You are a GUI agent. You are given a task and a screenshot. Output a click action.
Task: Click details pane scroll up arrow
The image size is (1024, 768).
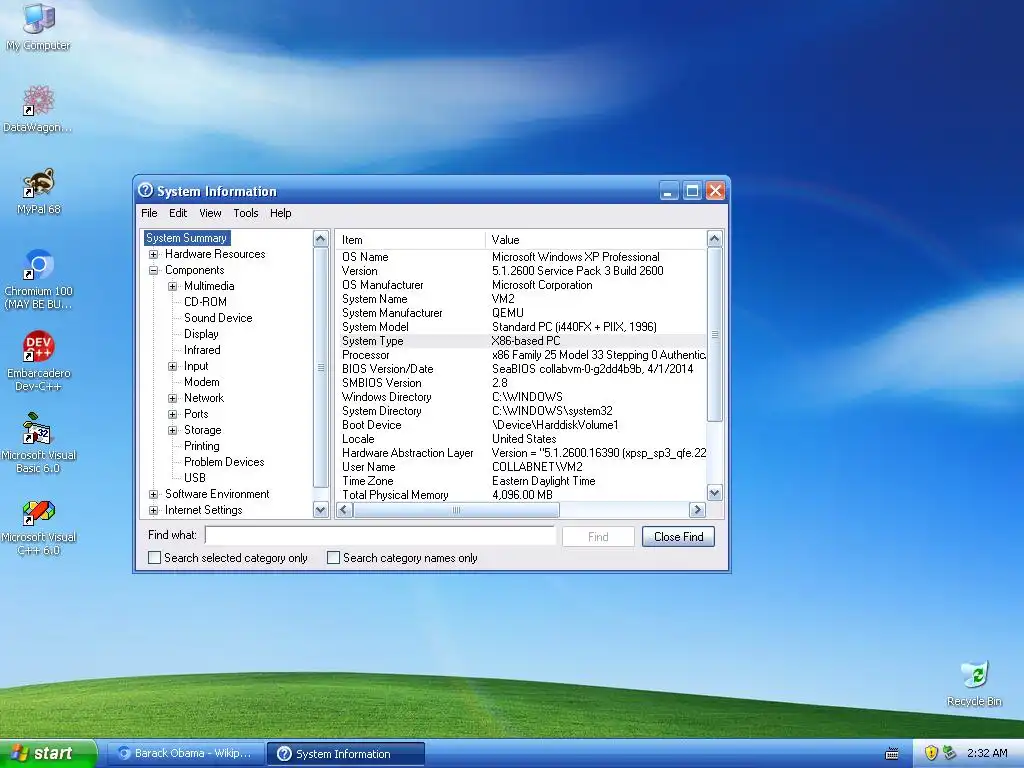pyautogui.click(x=714, y=238)
